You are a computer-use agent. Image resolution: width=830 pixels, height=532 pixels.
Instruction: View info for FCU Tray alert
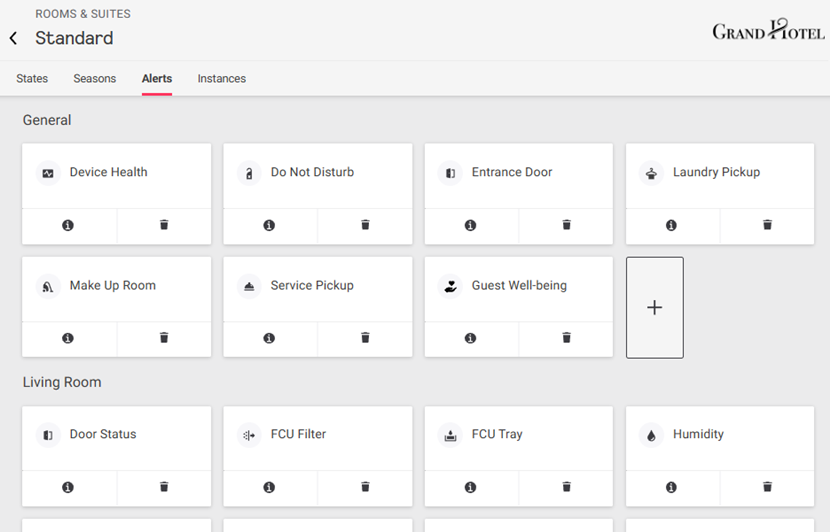click(x=470, y=487)
